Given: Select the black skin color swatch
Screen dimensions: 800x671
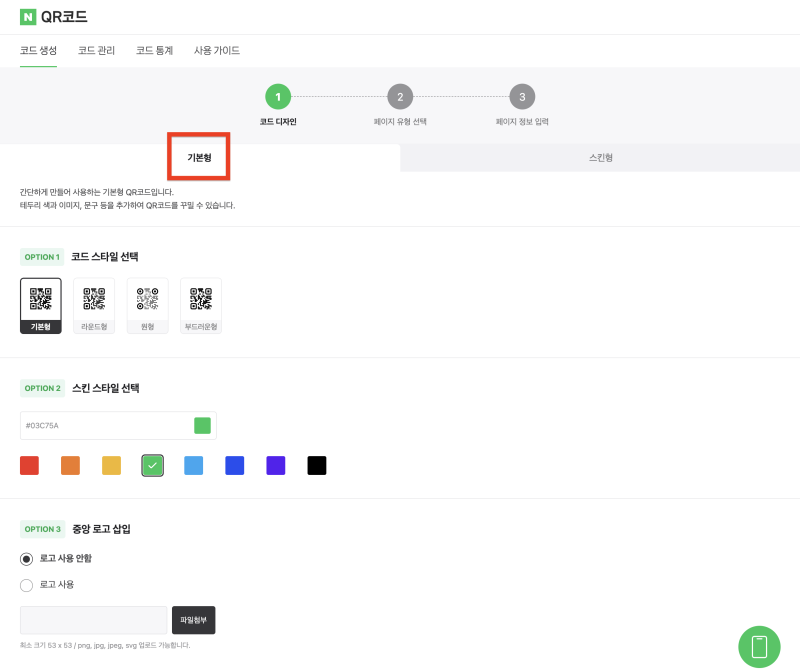Looking at the screenshot, I should [317, 465].
